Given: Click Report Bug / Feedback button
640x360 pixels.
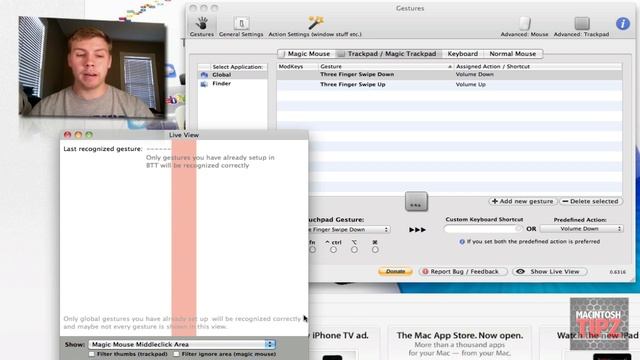Looking at the screenshot, I should tap(463, 271).
